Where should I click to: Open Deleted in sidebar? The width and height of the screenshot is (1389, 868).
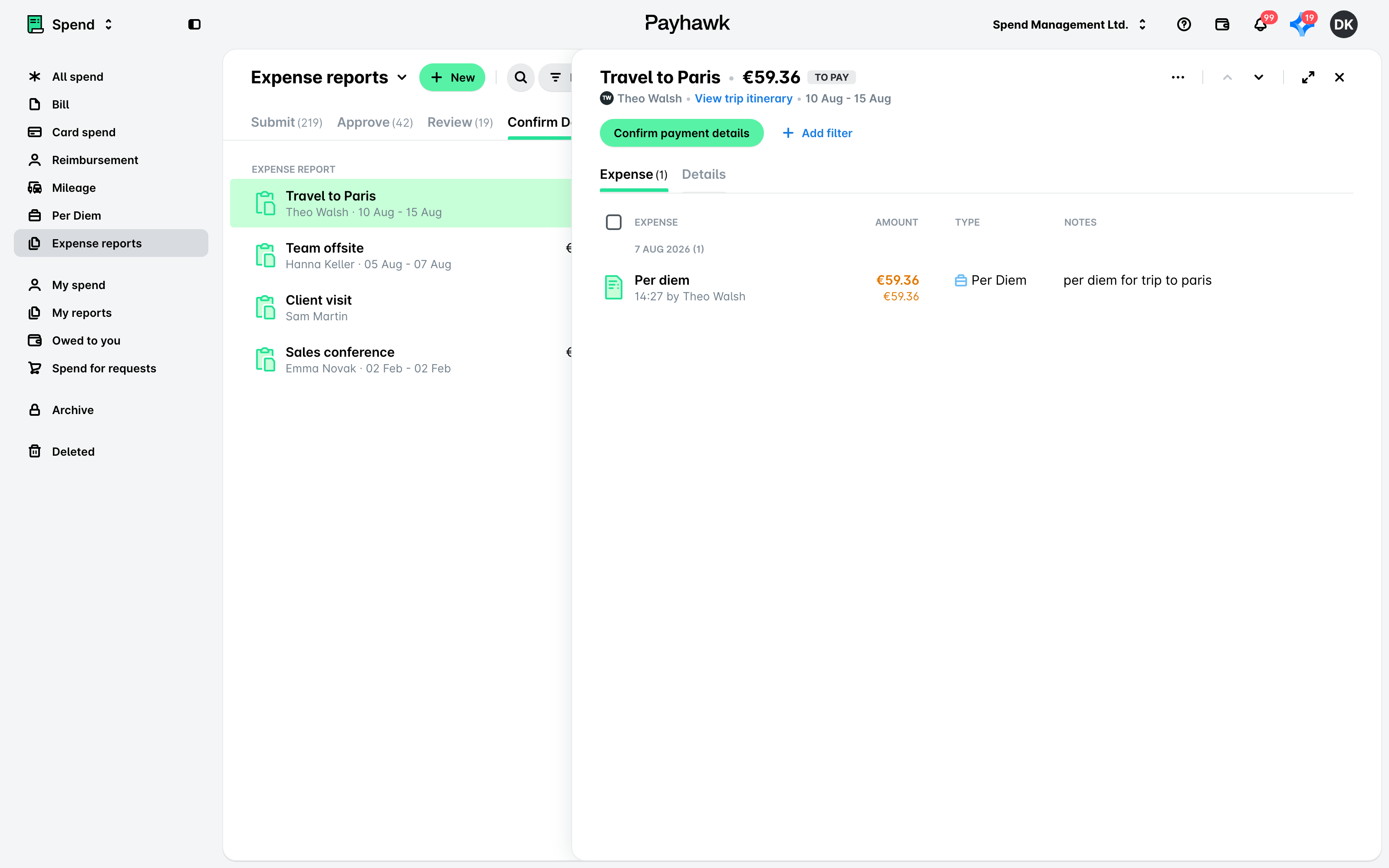click(x=111, y=452)
